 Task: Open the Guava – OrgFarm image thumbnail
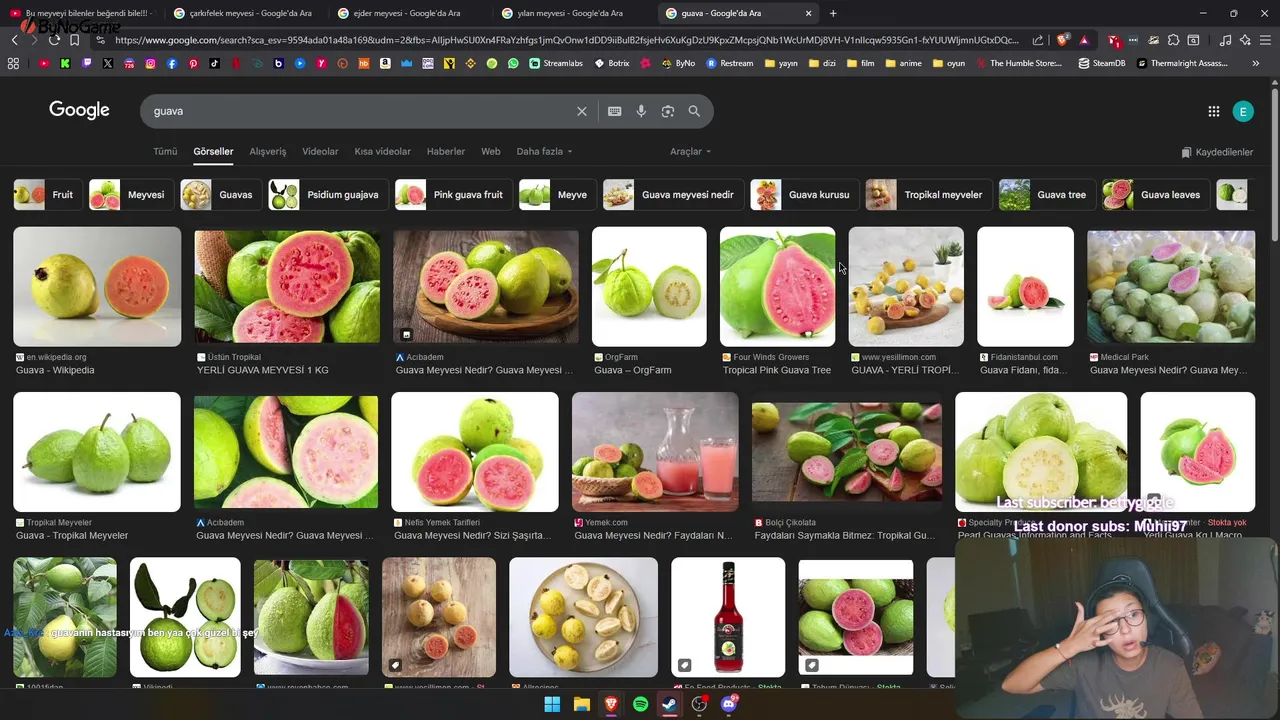649,286
